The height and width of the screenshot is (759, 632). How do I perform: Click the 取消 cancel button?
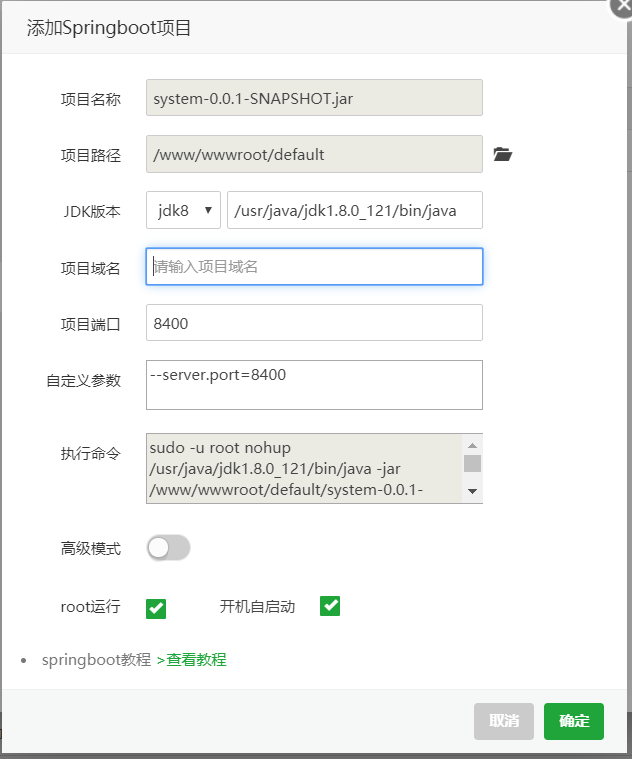click(504, 721)
